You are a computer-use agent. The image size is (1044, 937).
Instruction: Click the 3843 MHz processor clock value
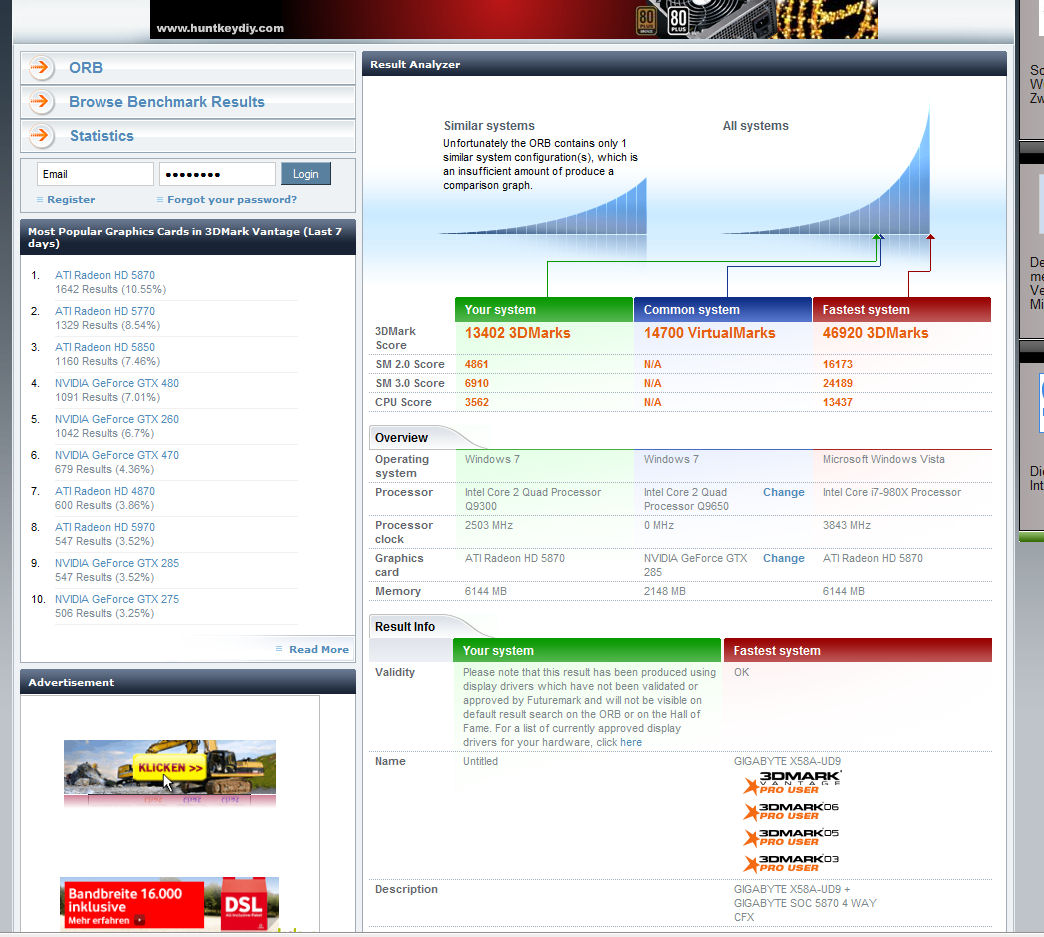pyautogui.click(x=847, y=525)
